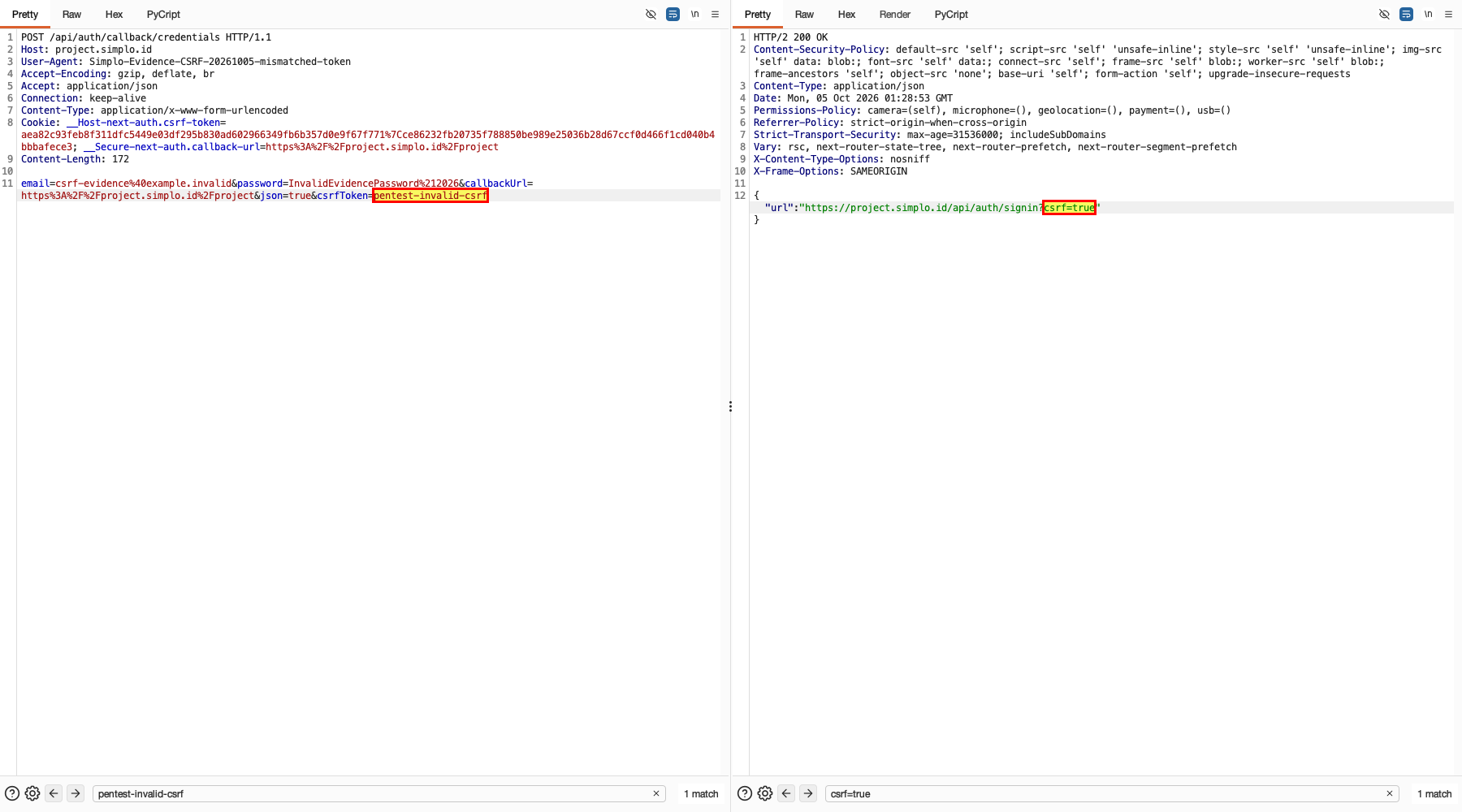Toggle hidden-items eye icon in request pane
The image size is (1462, 812).
[x=651, y=14]
